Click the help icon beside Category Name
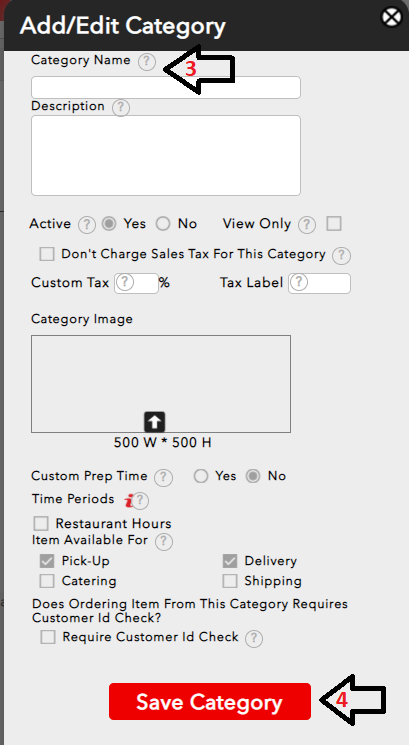409x745 pixels. pos(147,62)
